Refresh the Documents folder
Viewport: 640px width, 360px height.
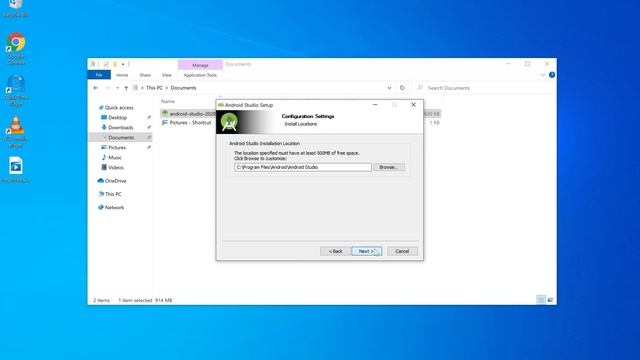[402, 88]
